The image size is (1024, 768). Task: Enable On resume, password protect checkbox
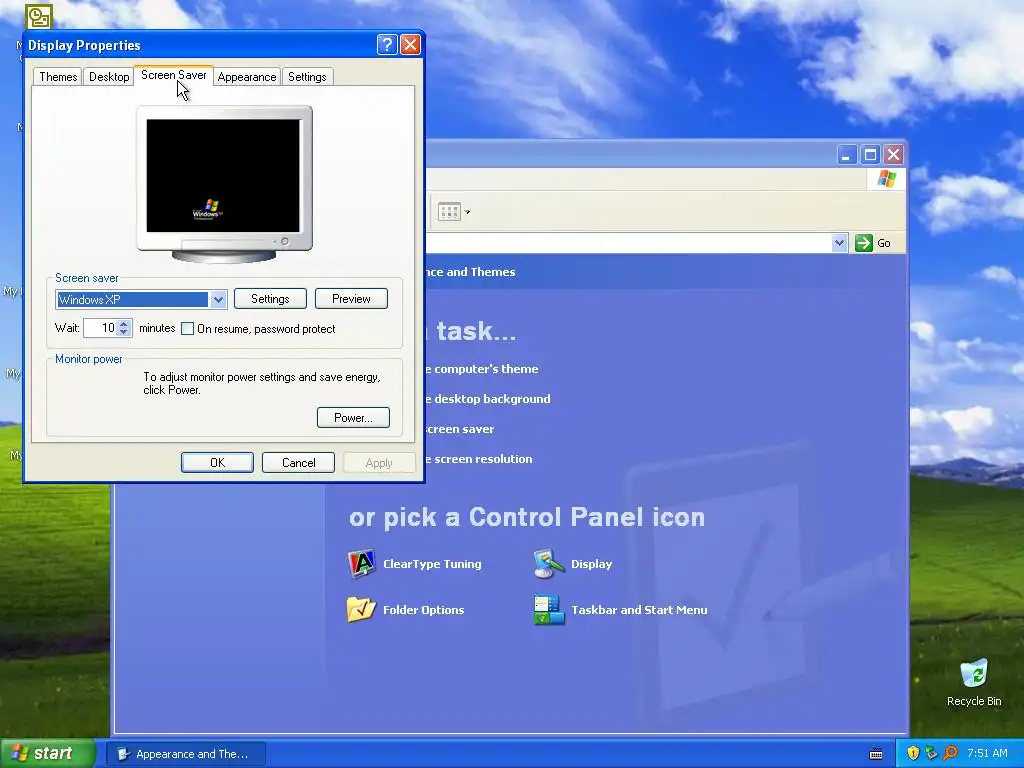click(187, 328)
